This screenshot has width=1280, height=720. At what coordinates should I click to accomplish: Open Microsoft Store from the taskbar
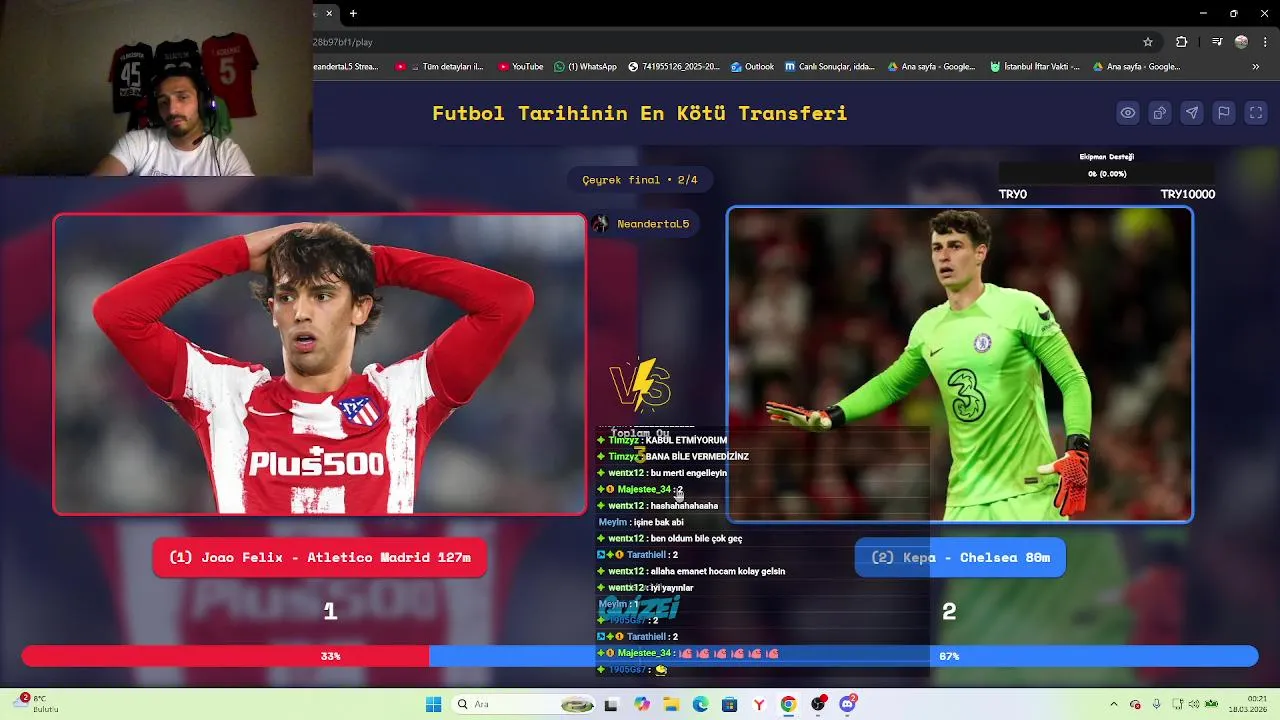click(729, 704)
